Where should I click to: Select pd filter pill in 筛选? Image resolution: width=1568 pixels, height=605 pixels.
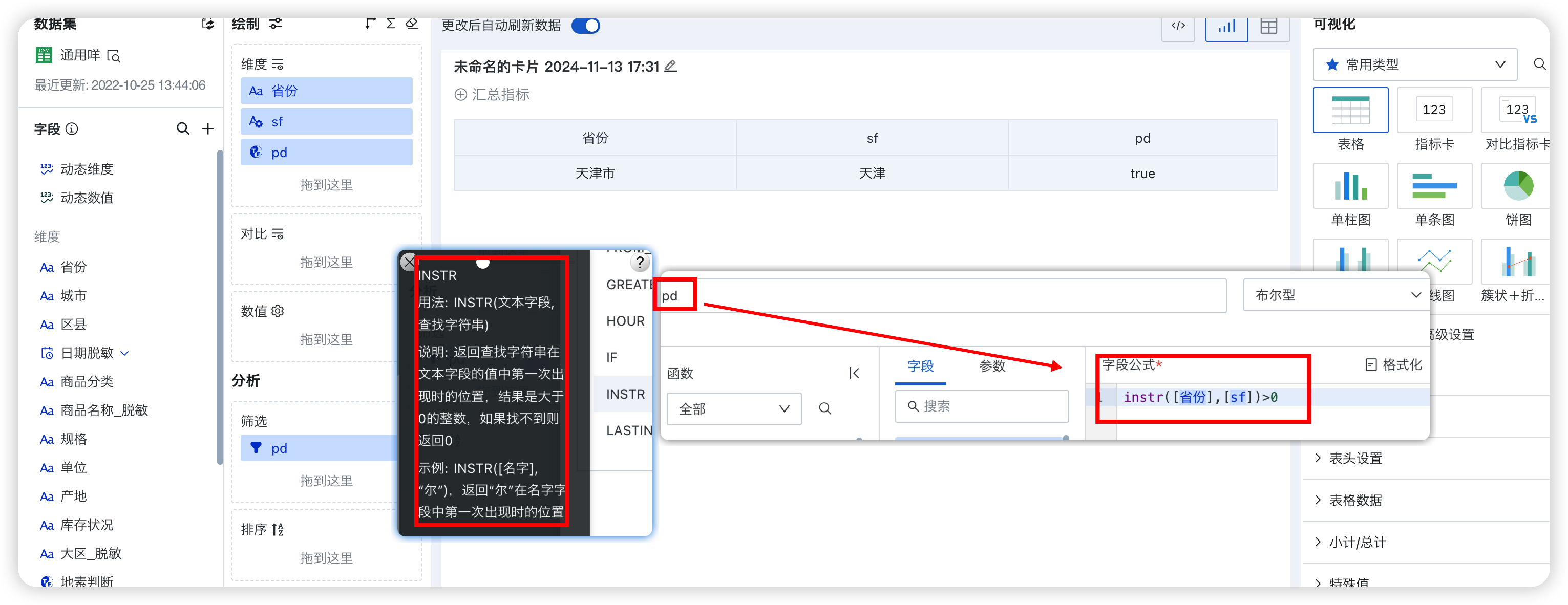(319, 448)
